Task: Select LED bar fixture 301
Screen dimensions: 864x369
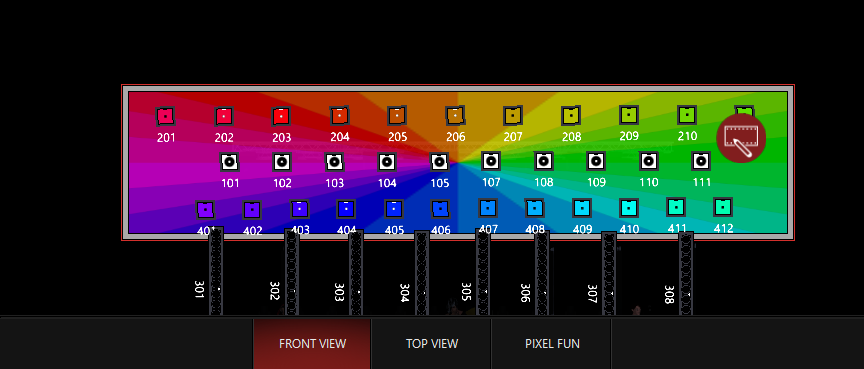Action: [216, 271]
